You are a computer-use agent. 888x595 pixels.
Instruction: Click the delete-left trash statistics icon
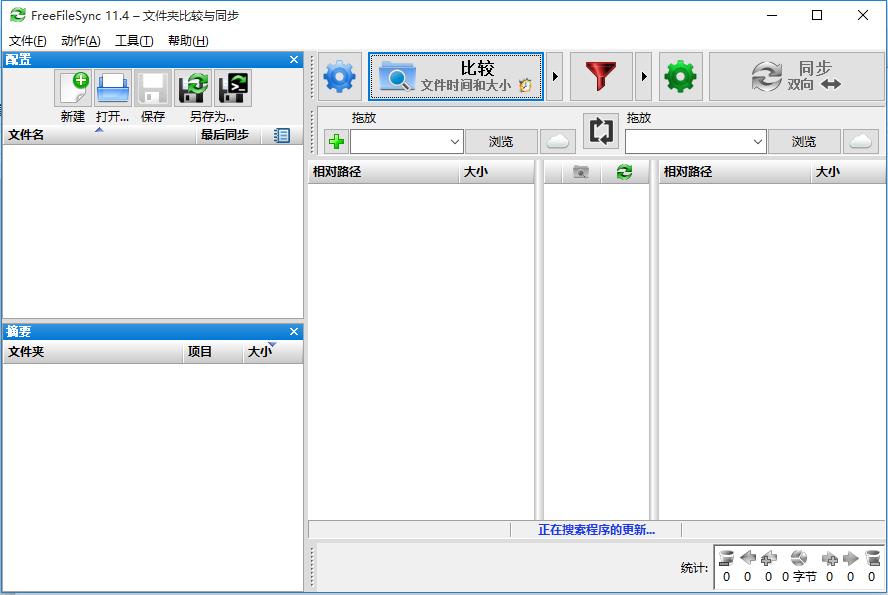[x=726, y=559]
